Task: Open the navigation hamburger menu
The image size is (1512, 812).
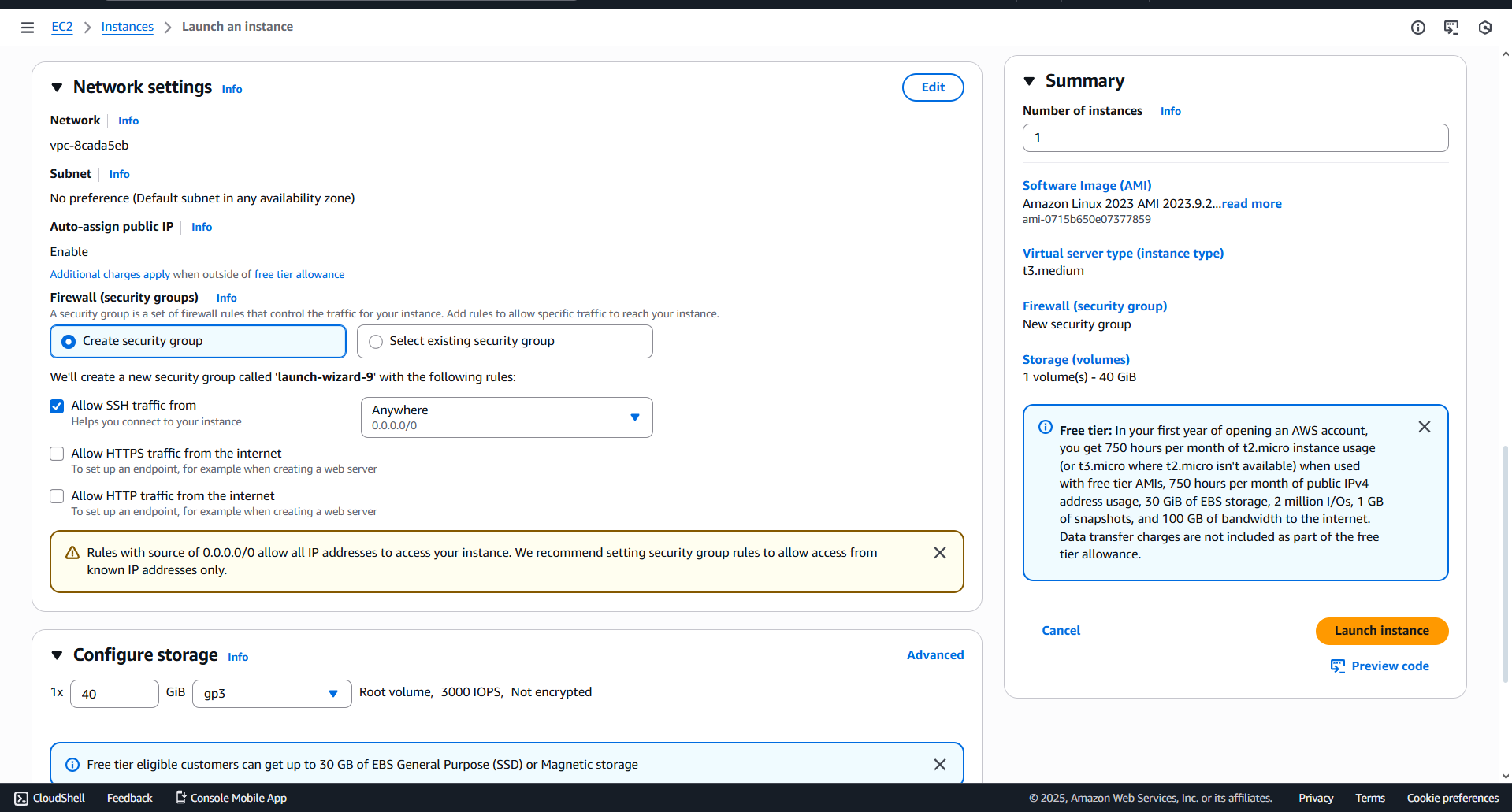Action: pos(28,27)
